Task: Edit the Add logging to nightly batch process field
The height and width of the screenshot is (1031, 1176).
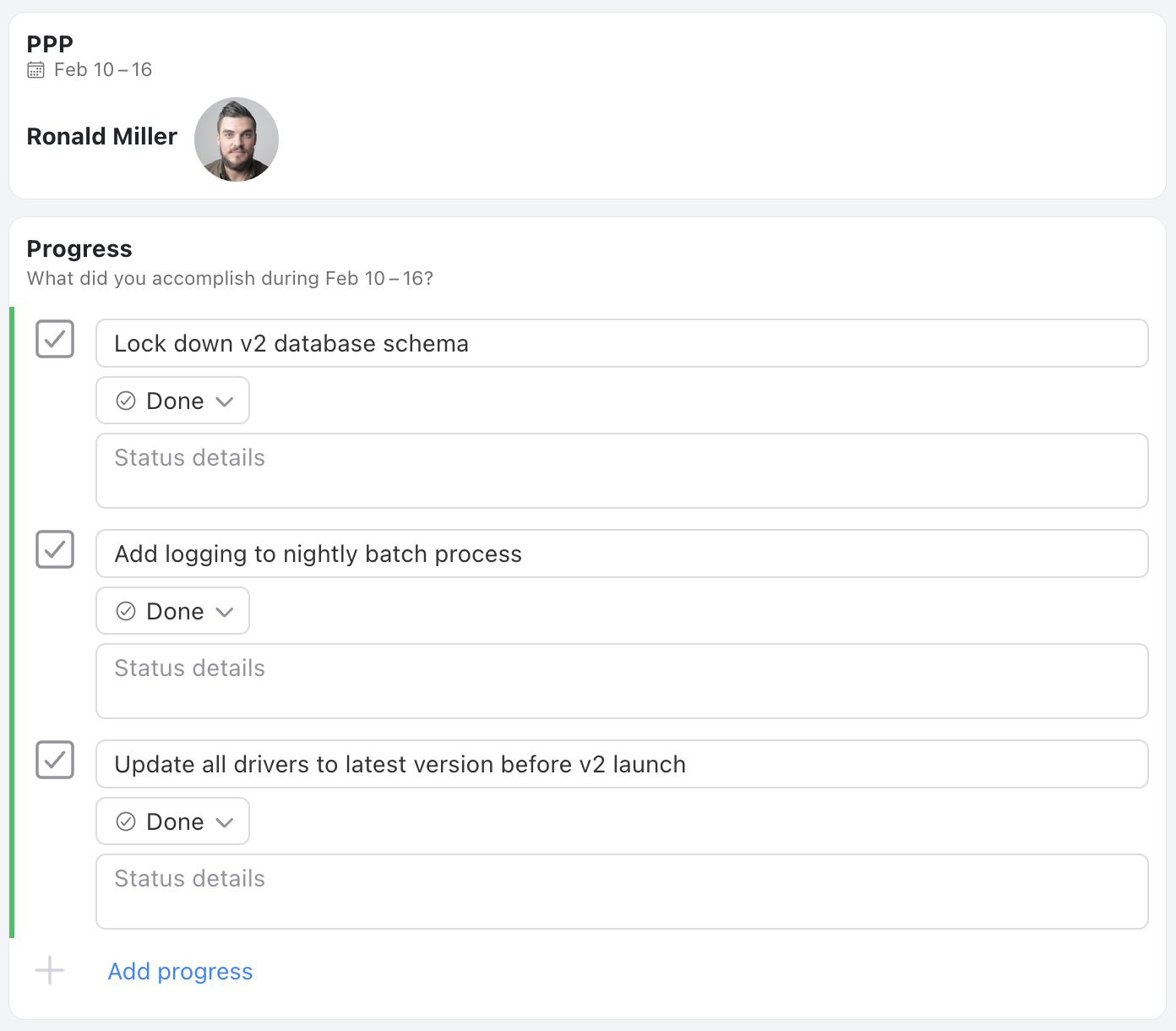Action: 622,554
